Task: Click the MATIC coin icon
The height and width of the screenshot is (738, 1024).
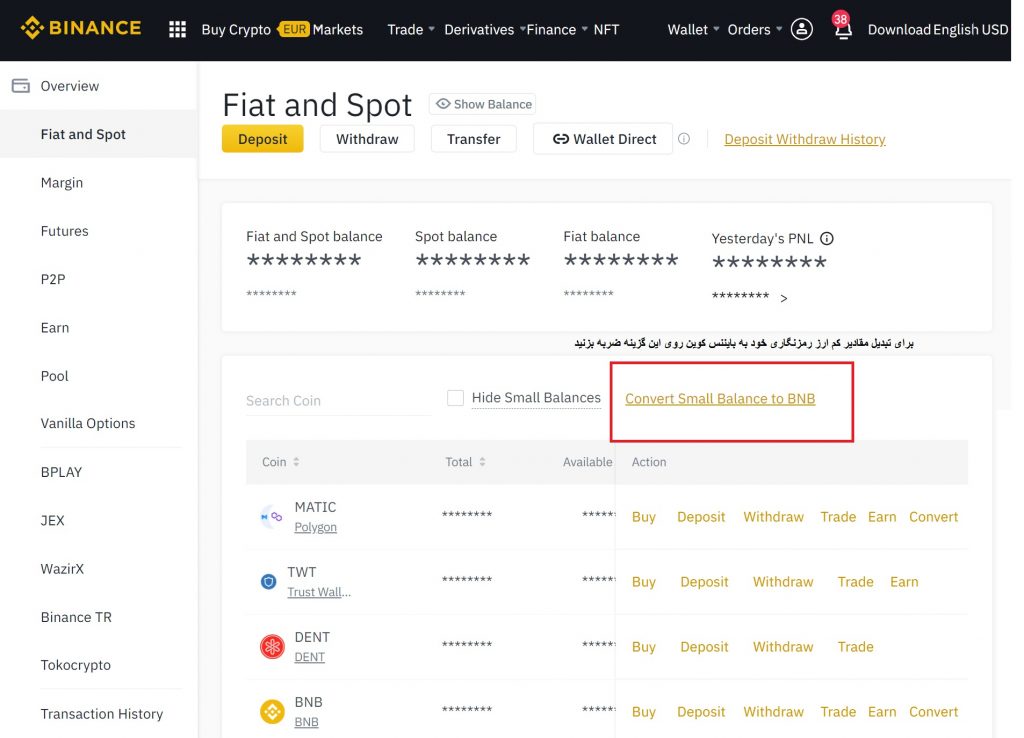Action: click(271, 517)
